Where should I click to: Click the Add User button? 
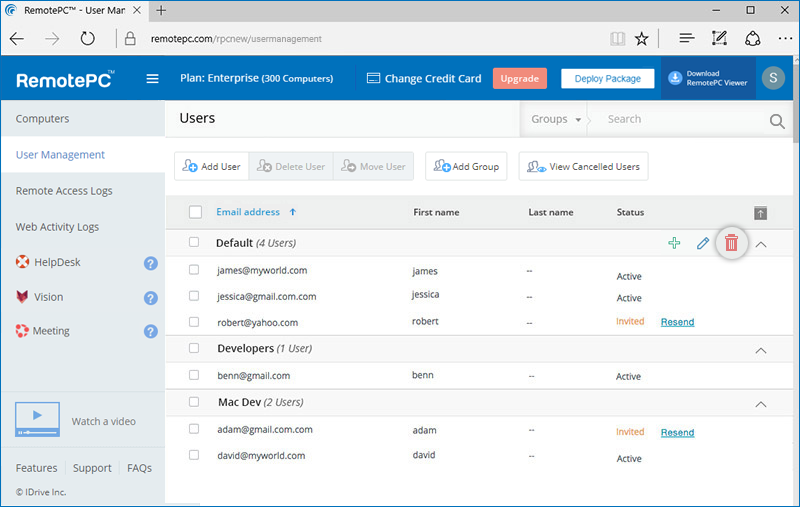[212, 166]
